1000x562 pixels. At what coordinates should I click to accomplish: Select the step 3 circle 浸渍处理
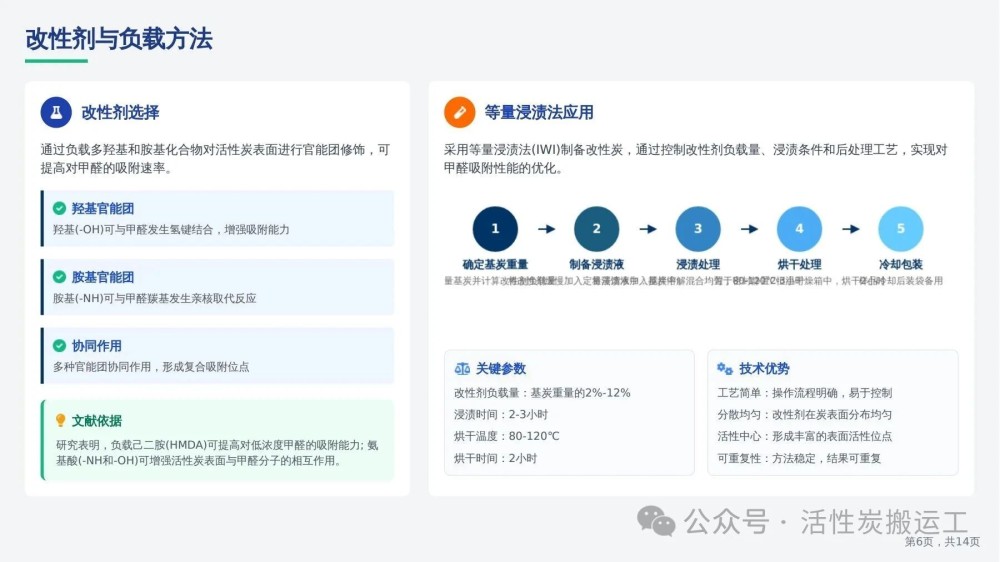click(x=698, y=229)
